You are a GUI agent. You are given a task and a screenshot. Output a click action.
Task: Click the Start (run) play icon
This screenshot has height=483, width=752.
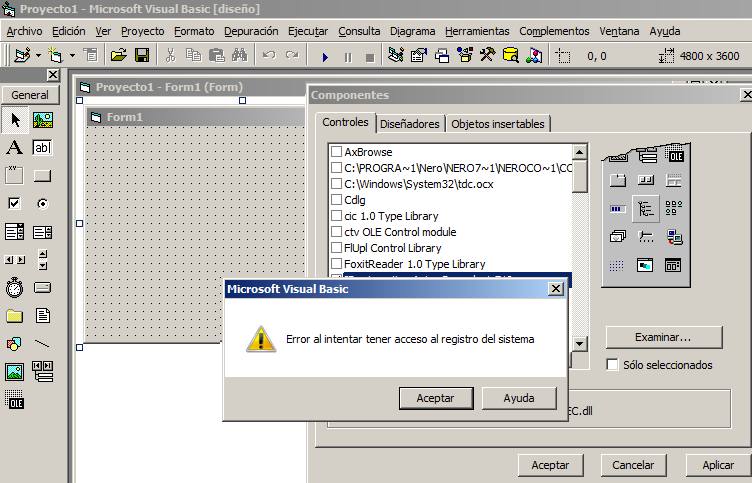pos(325,58)
